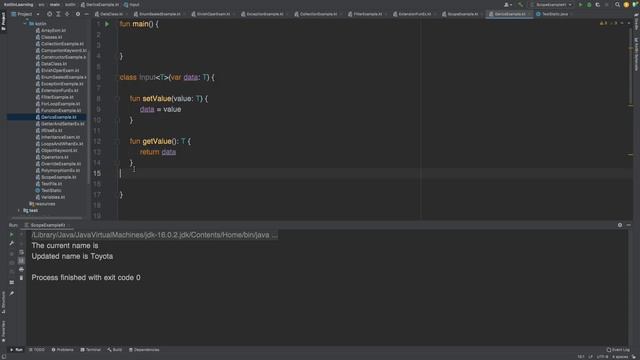
Task: Click KotlinLearning breadcrumb in navigation bar
Action: [x=18, y=4]
